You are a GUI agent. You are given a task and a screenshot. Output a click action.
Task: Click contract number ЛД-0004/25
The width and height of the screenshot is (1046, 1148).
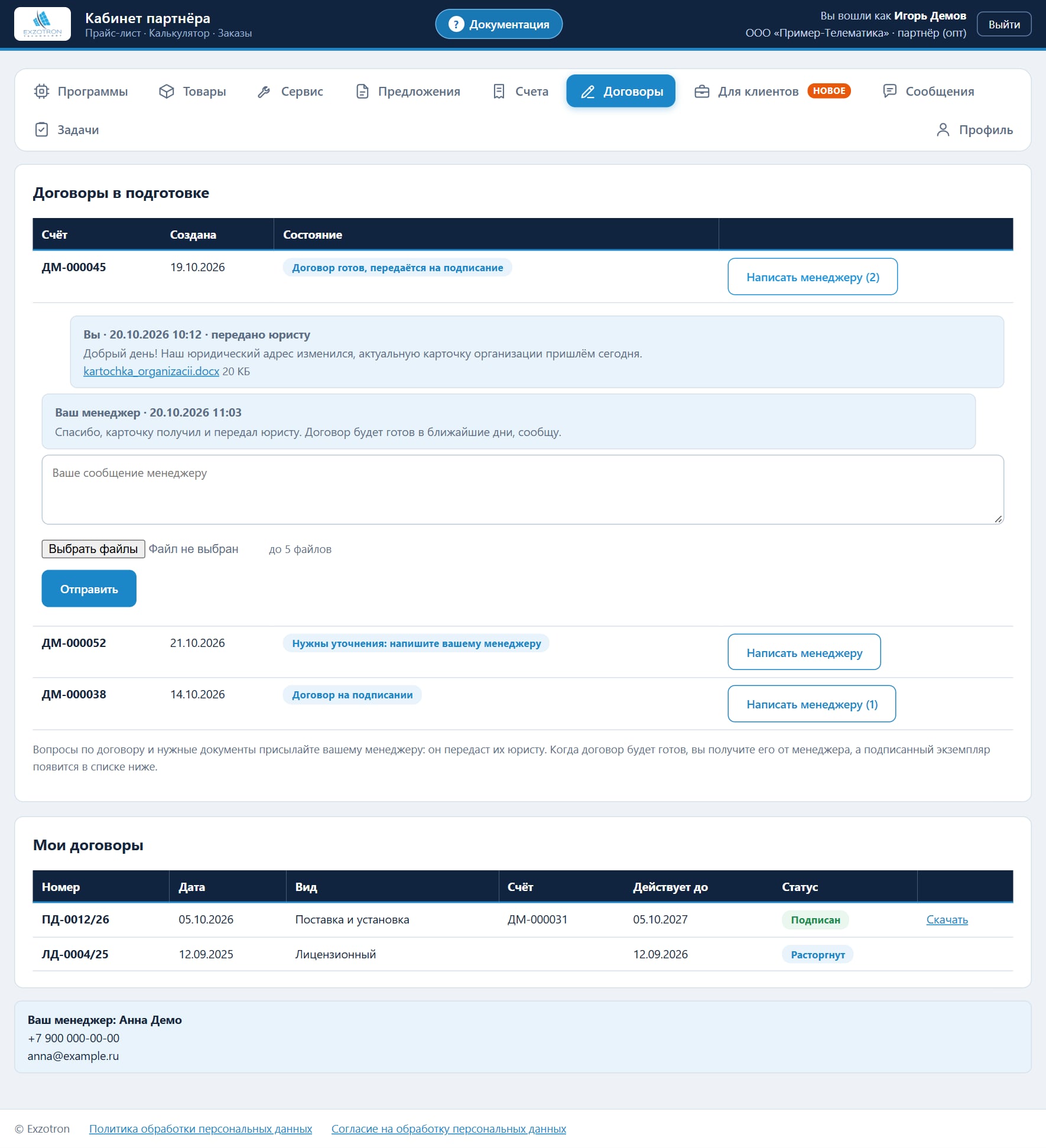tap(75, 954)
